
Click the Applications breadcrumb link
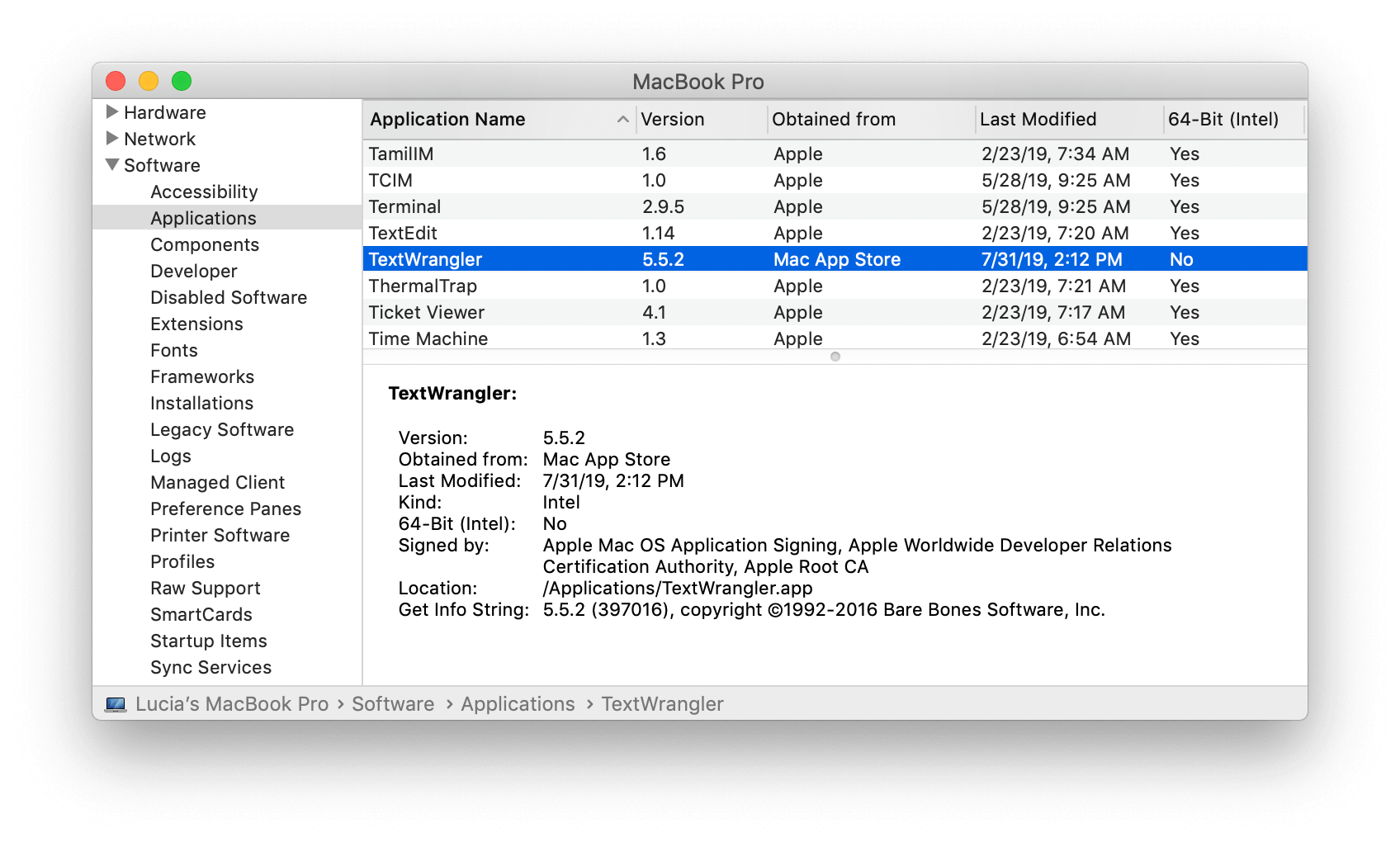tap(518, 703)
